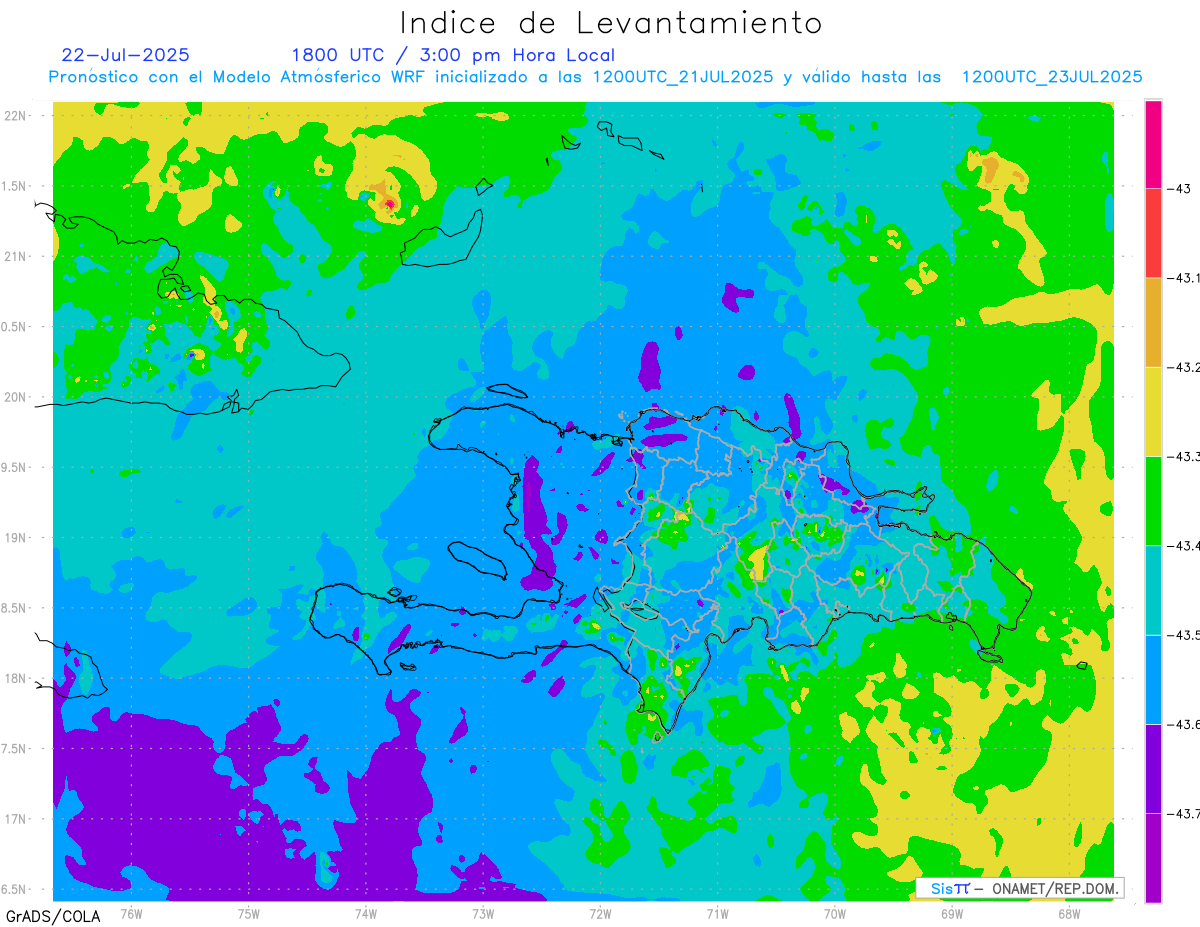Click the '70W' longitude label
Screen dimensions: 1200x927
[x=834, y=913]
